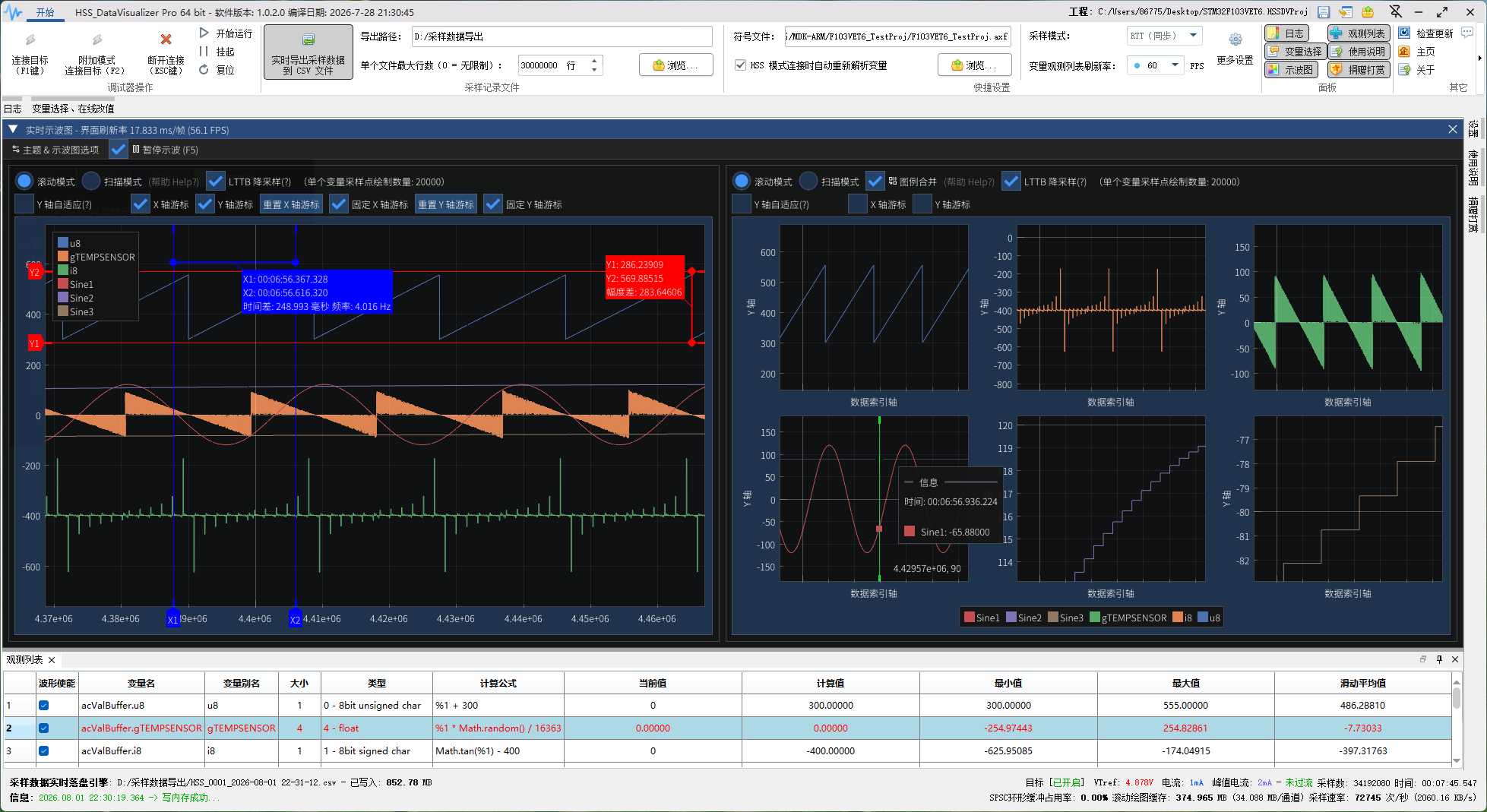Open the 日志 log panel button
1487x812 pixels.
pyautogui.click(x=1286, y=33)
